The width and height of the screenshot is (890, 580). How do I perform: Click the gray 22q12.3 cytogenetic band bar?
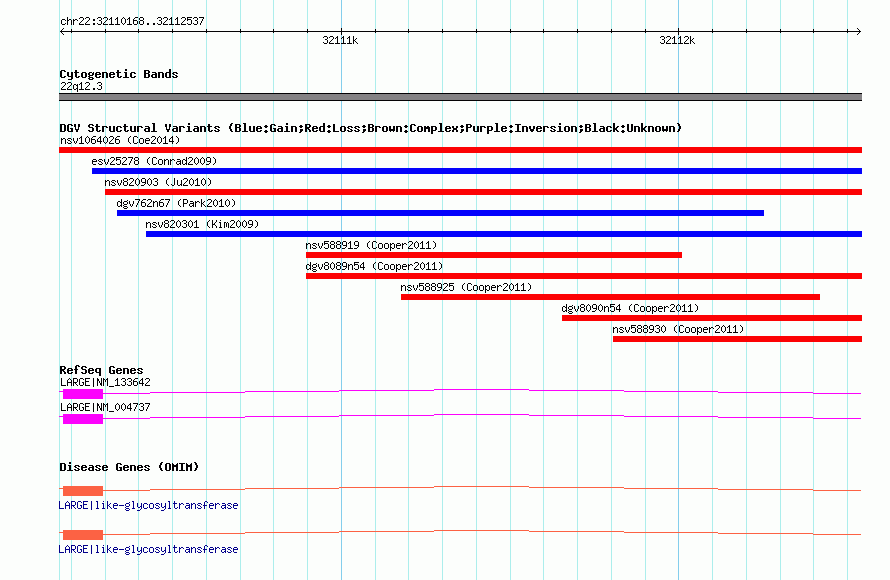point(460,97)
